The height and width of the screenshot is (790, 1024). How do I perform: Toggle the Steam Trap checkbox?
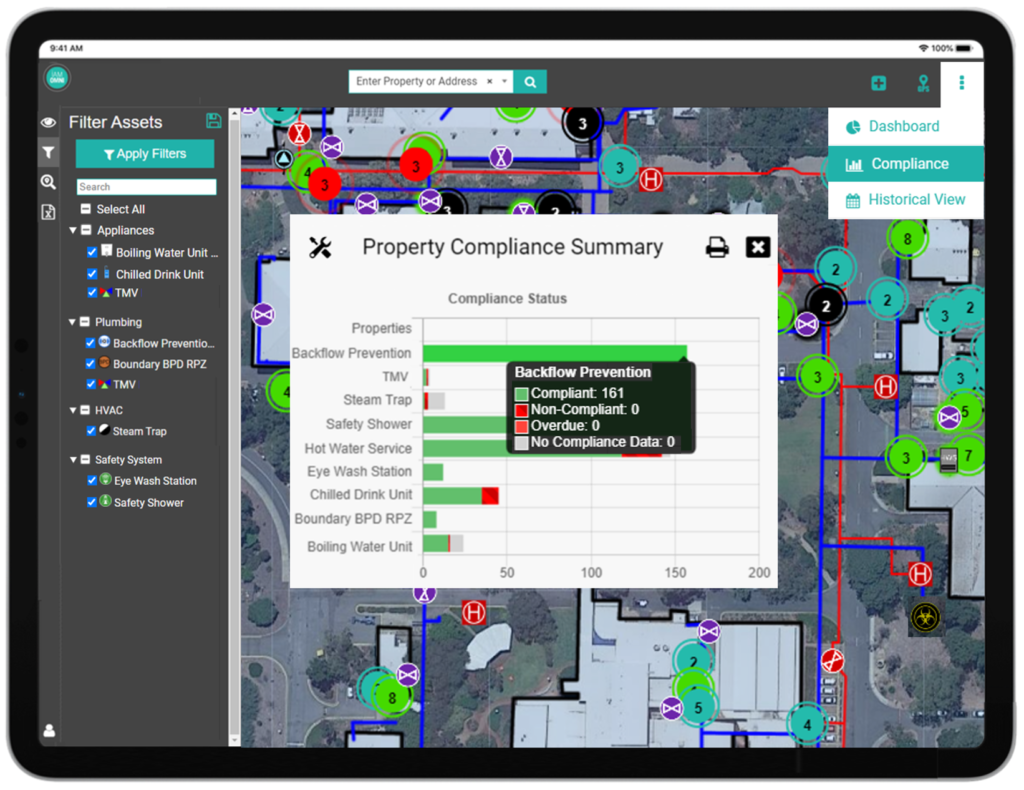pos(92,431)
